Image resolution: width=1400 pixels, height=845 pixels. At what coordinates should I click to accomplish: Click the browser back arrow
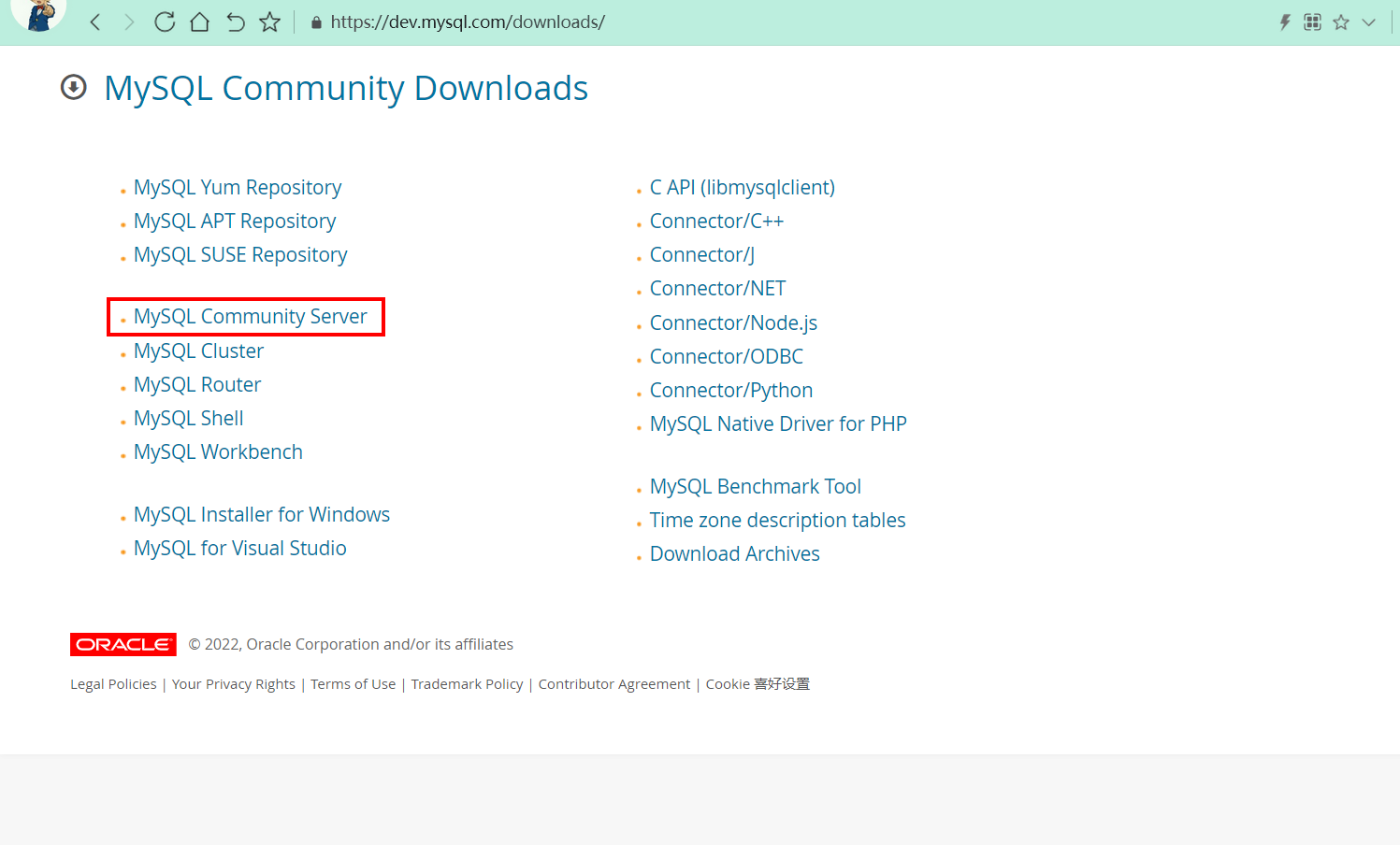tap(95, 21)
